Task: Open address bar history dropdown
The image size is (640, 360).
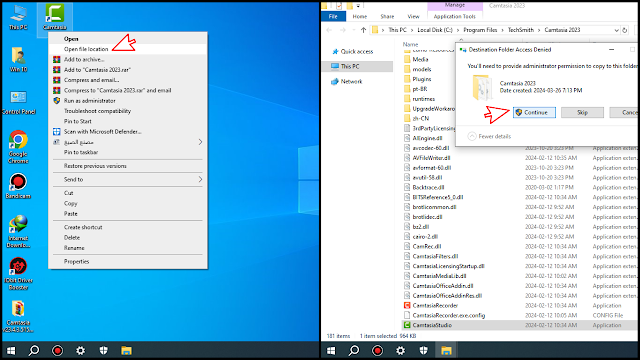Action: click(x=616, y=30)
